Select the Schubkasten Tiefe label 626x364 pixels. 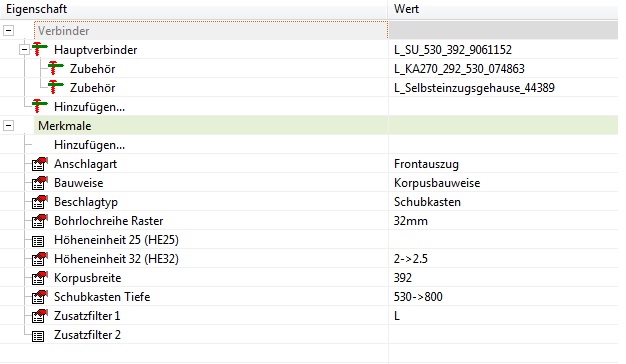pyautogui.click(x=102, y=297)
